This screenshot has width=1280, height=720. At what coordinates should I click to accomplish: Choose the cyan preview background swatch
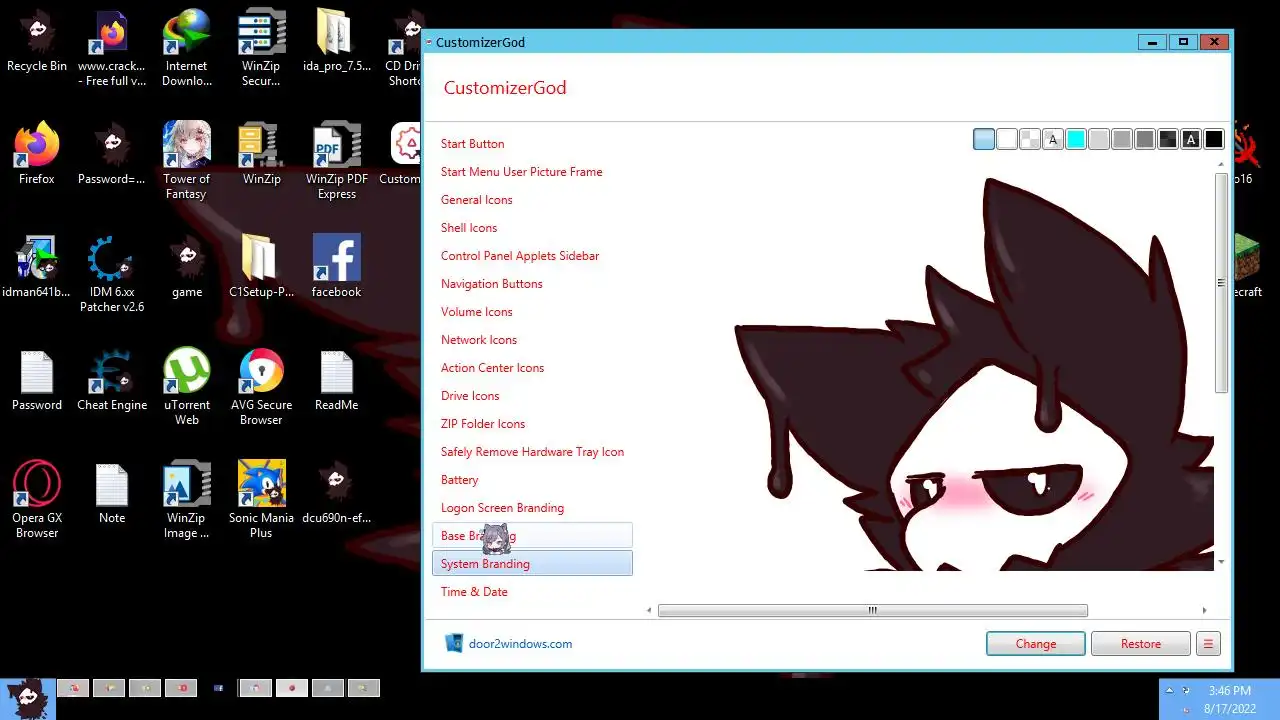tap(1076, 140)
